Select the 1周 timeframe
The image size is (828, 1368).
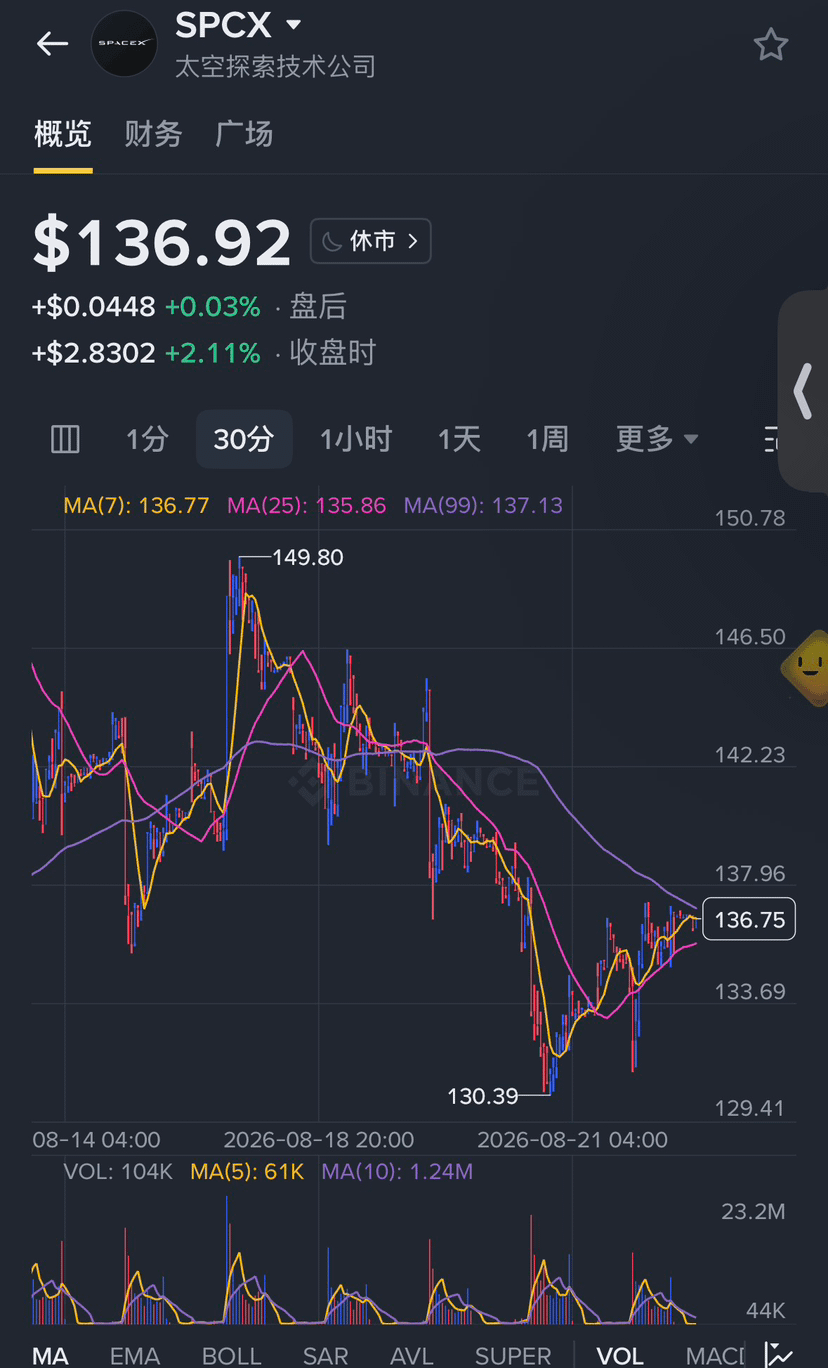click(547, 439)
